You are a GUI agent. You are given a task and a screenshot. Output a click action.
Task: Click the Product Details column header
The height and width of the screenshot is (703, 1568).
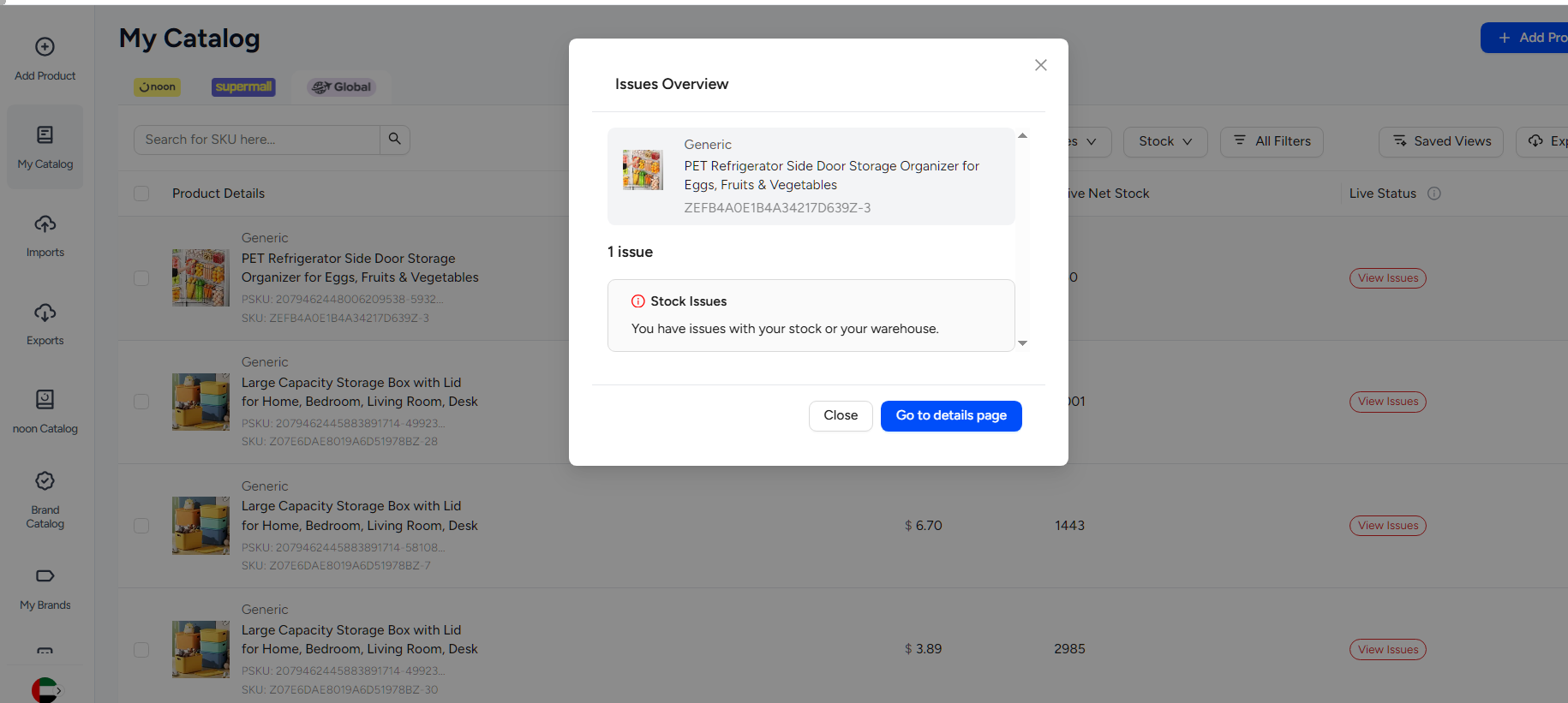(218, 194)
